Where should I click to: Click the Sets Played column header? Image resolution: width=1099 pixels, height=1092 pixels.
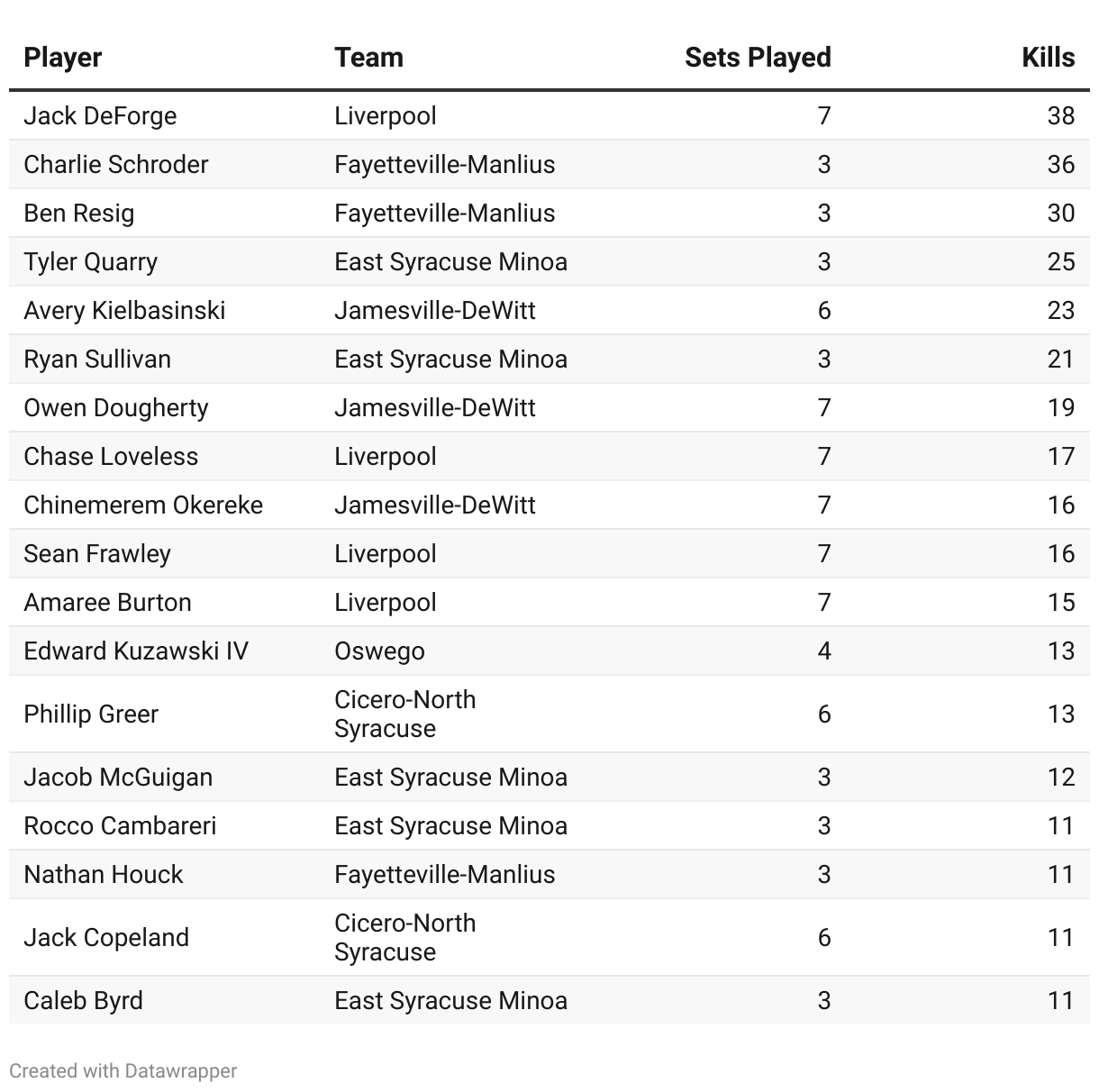[x=757, y=58]
